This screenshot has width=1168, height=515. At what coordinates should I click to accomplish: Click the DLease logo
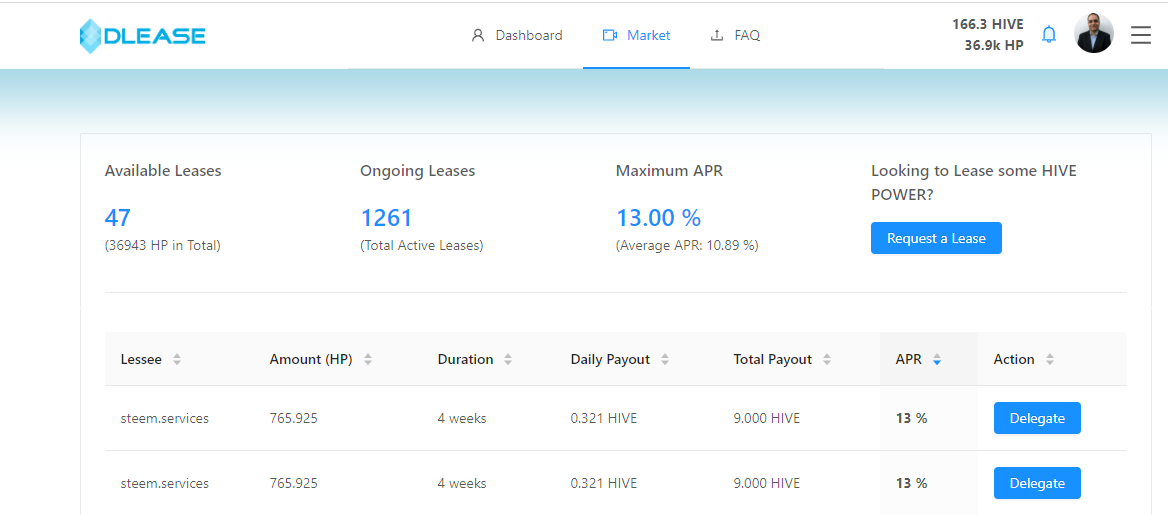[142, 36]
